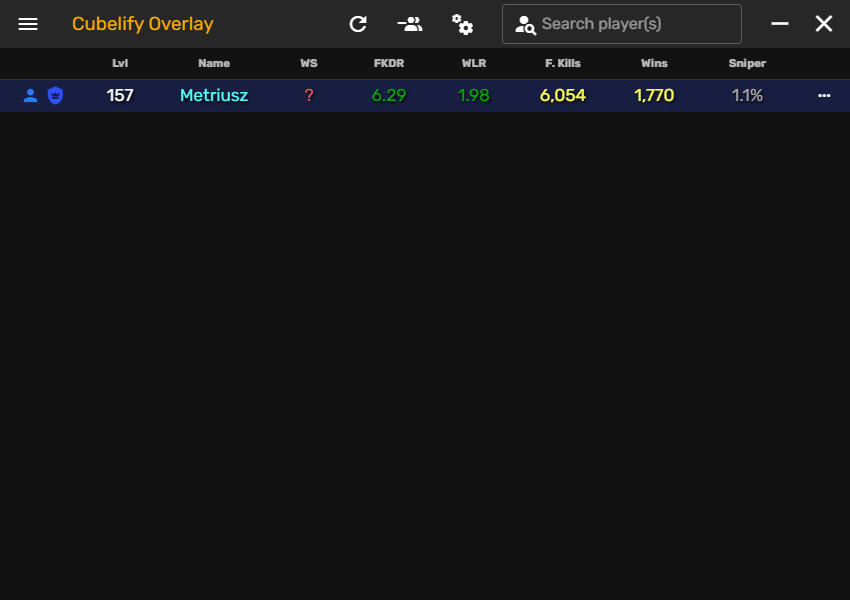Open the hamburger menu
Image resolution: width=850 pixels, height=600 pixels.
coord(28,24)
